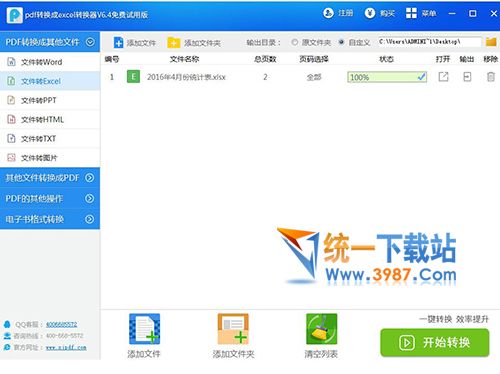
Task: Click the app logo in title bar
Action: pyautogui.click(x=14, y=15)
